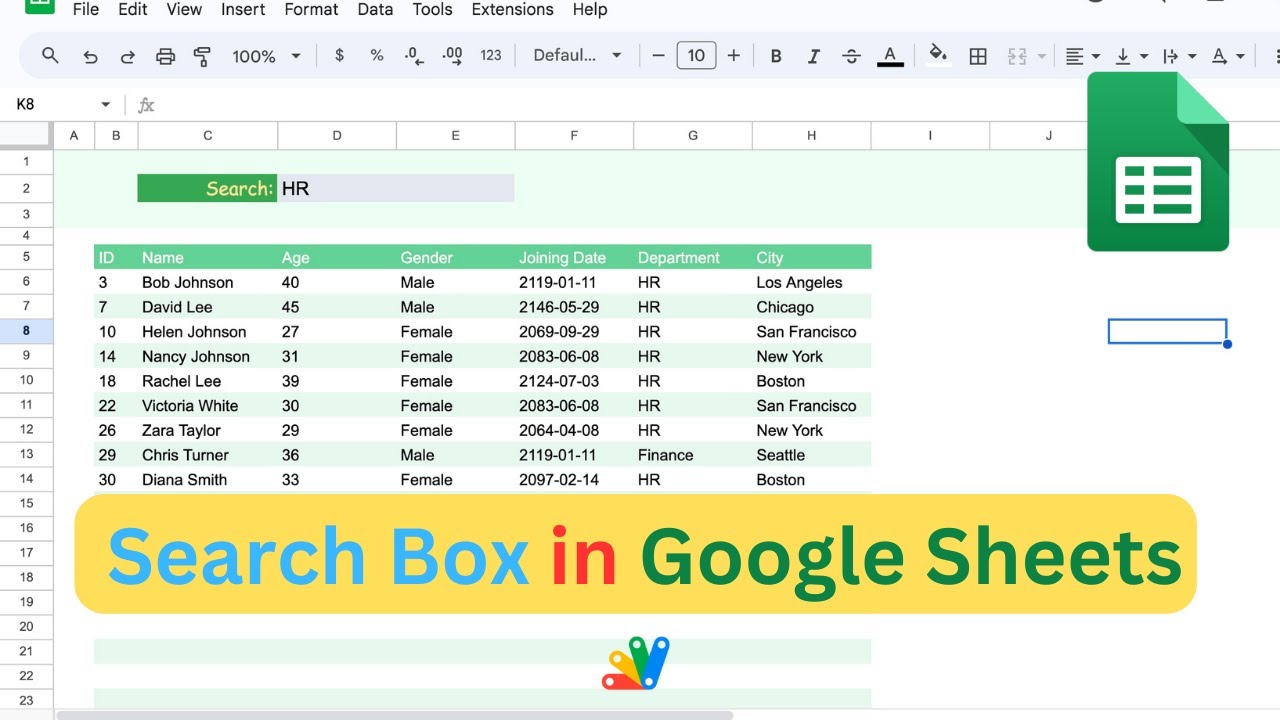Select row 16 header

point(27,528)
